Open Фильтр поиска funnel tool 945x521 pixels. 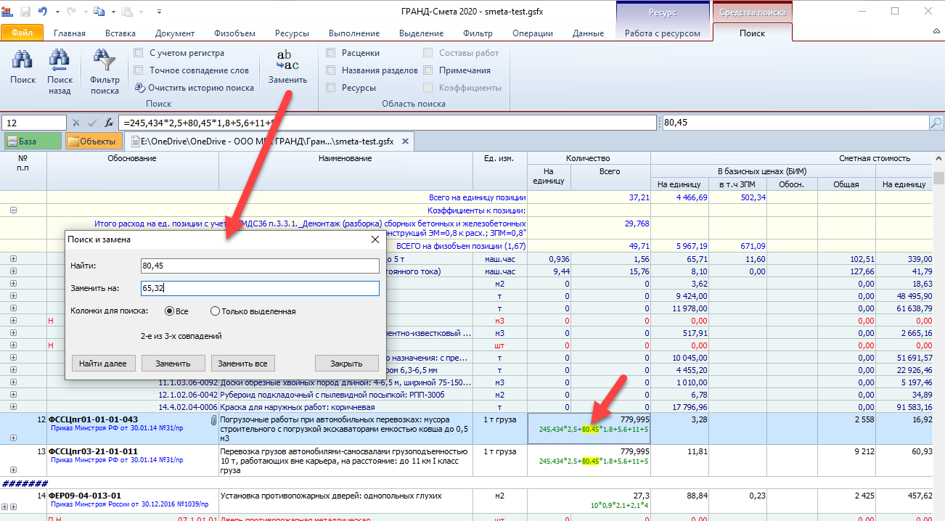pyautogui.click(x=104, y=60)
